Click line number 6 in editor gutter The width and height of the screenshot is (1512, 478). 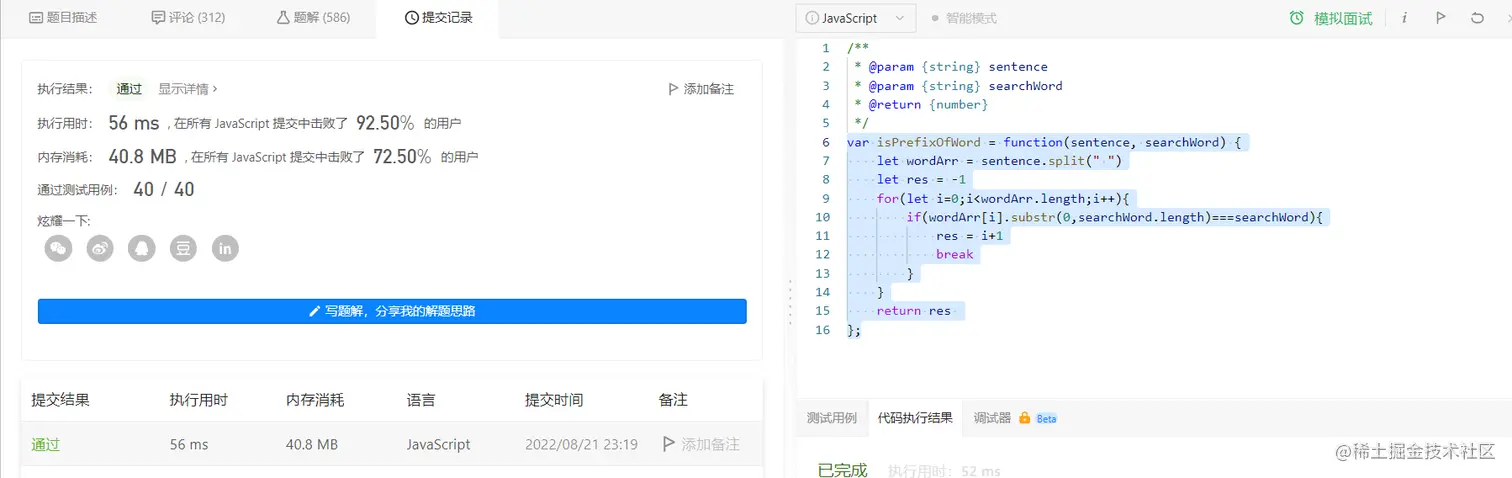[826, 142]
